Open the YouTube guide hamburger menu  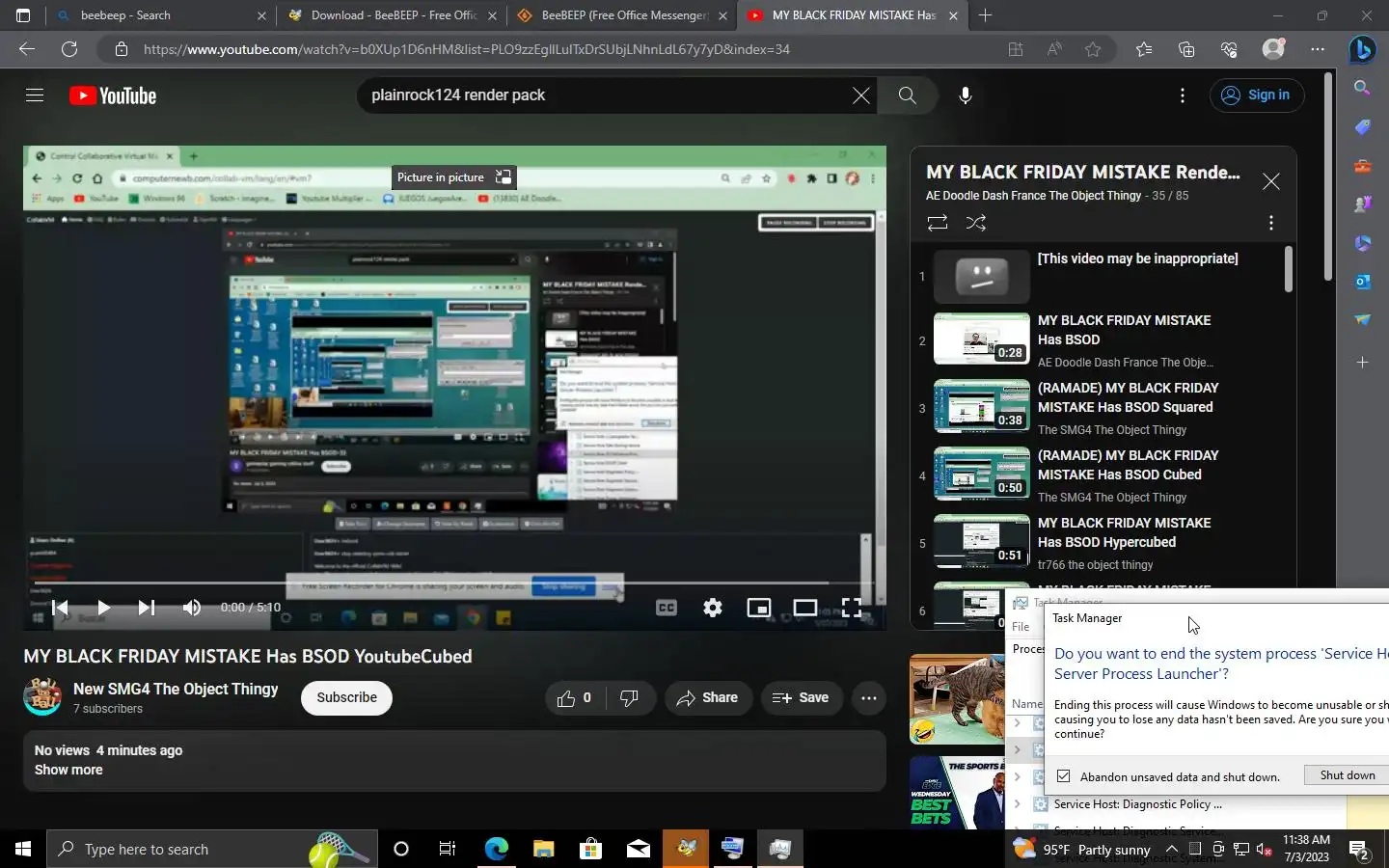tap(35, 95)
